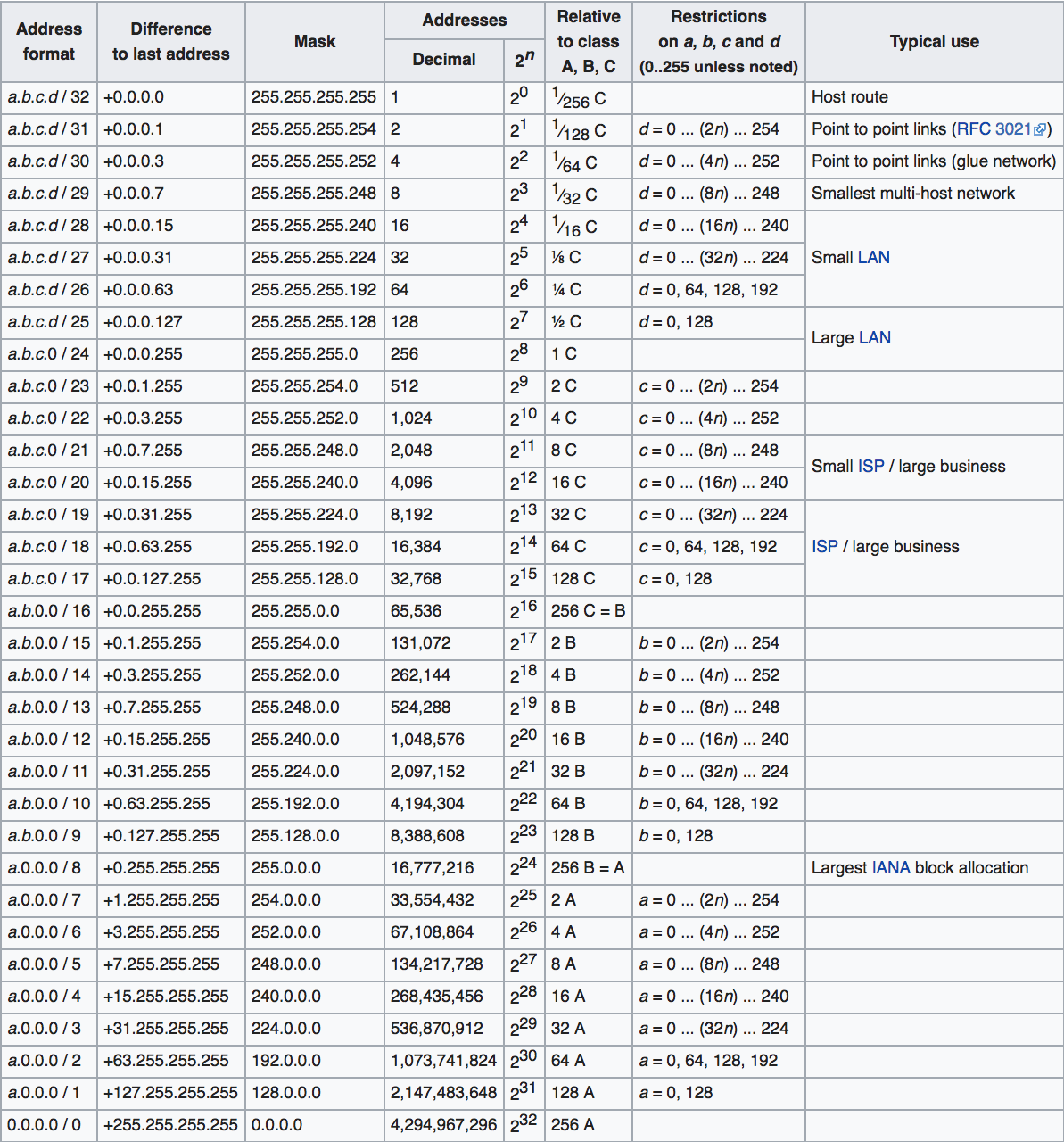Select mask 128.0.0.0
The height and width of the screenshot is (1142, 1064).
(315, 1093)
